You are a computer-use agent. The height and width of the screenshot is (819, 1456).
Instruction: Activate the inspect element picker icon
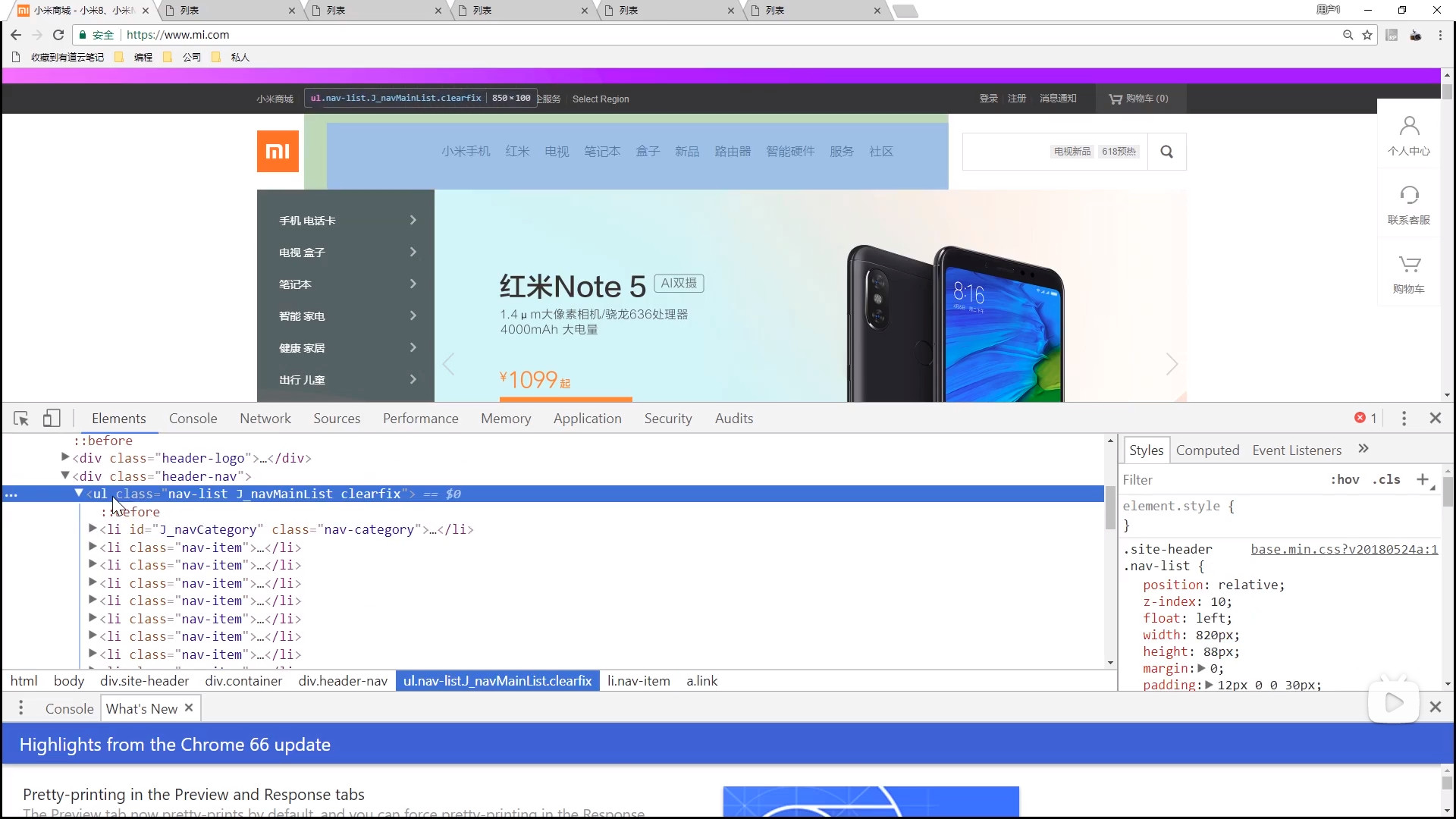click(21, 419)
